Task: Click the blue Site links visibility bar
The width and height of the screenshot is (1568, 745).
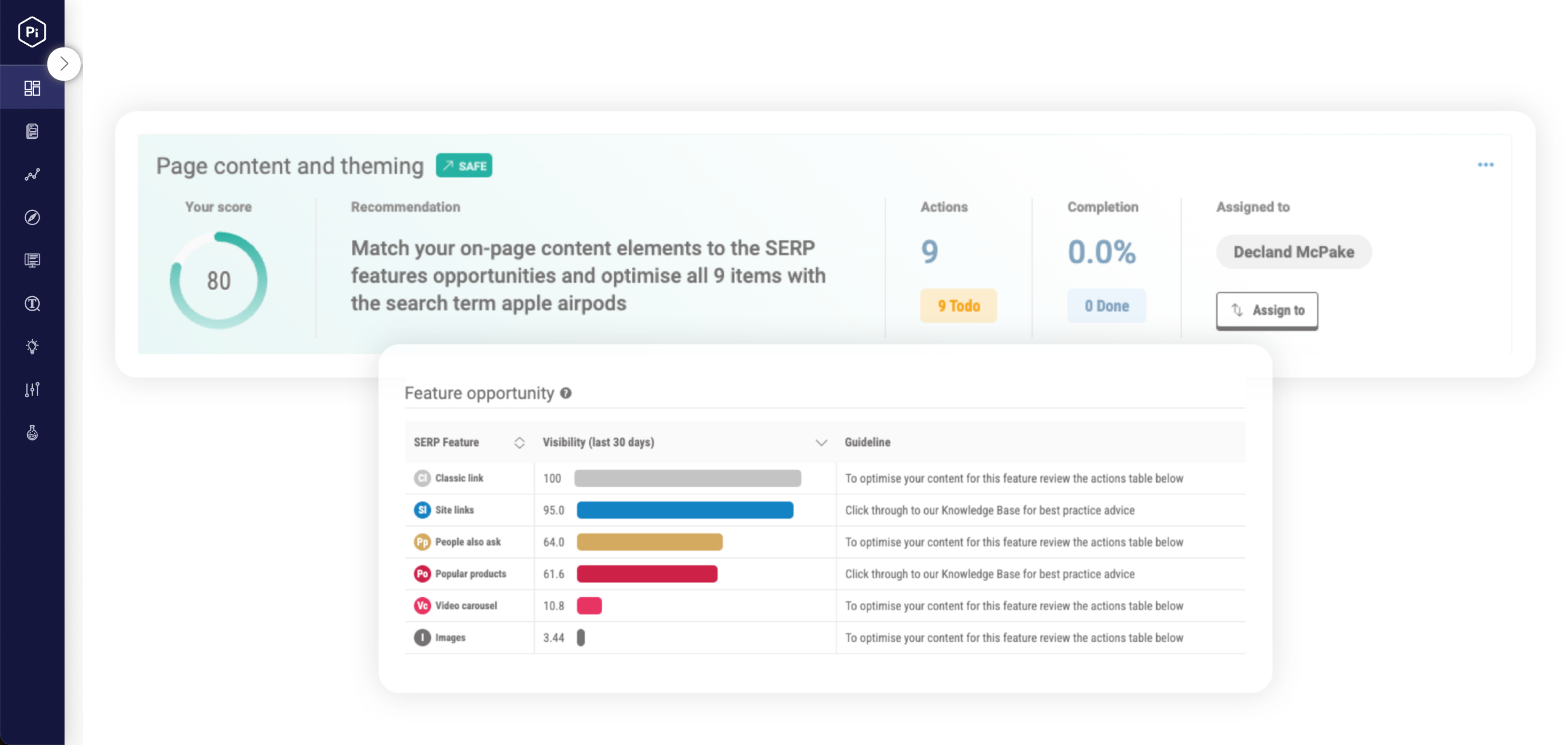Action: 685,510
